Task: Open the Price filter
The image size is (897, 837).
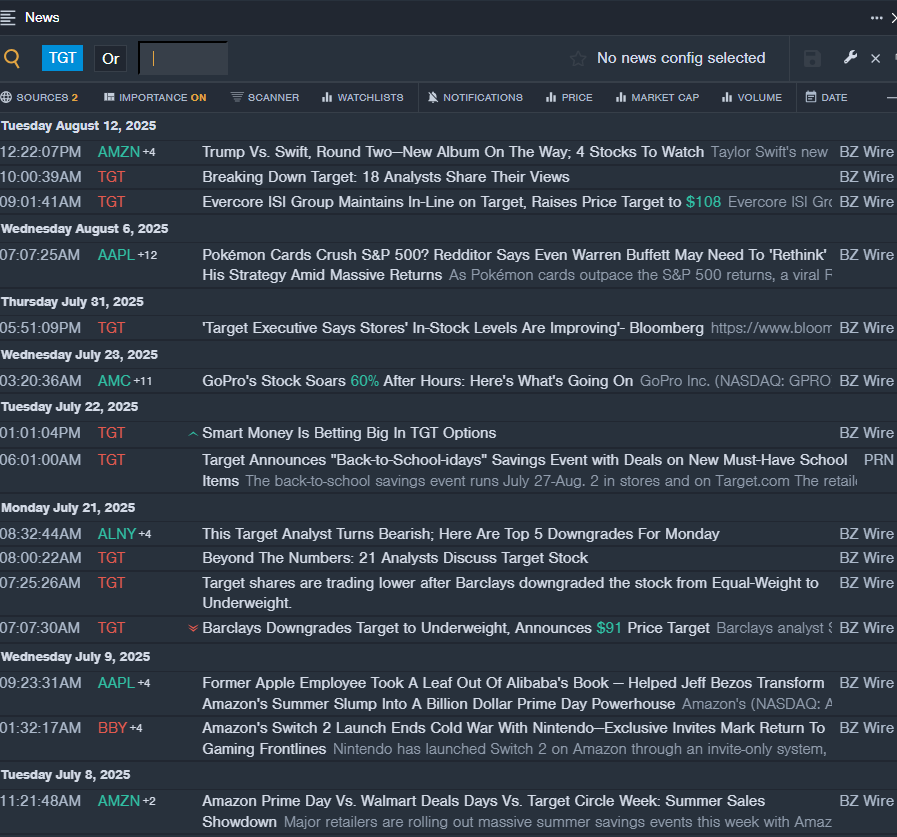Action: (569, 97)
